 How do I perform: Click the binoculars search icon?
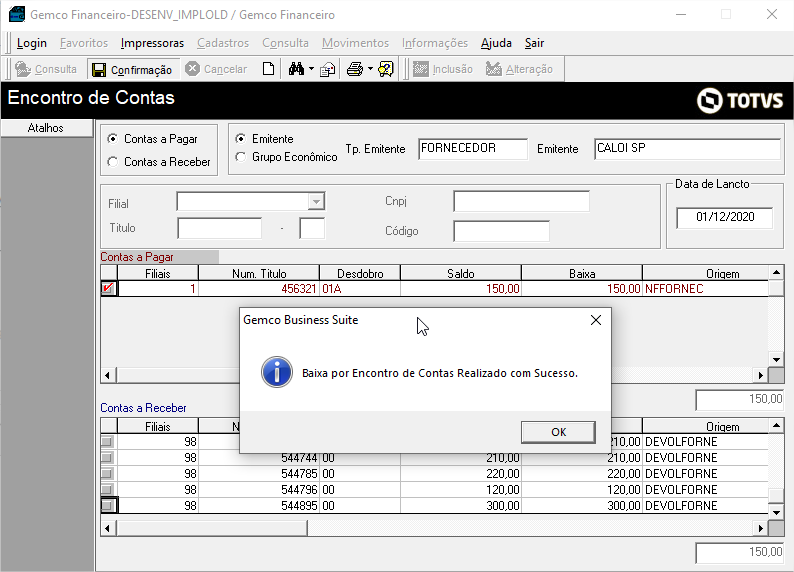click(296, 69)
